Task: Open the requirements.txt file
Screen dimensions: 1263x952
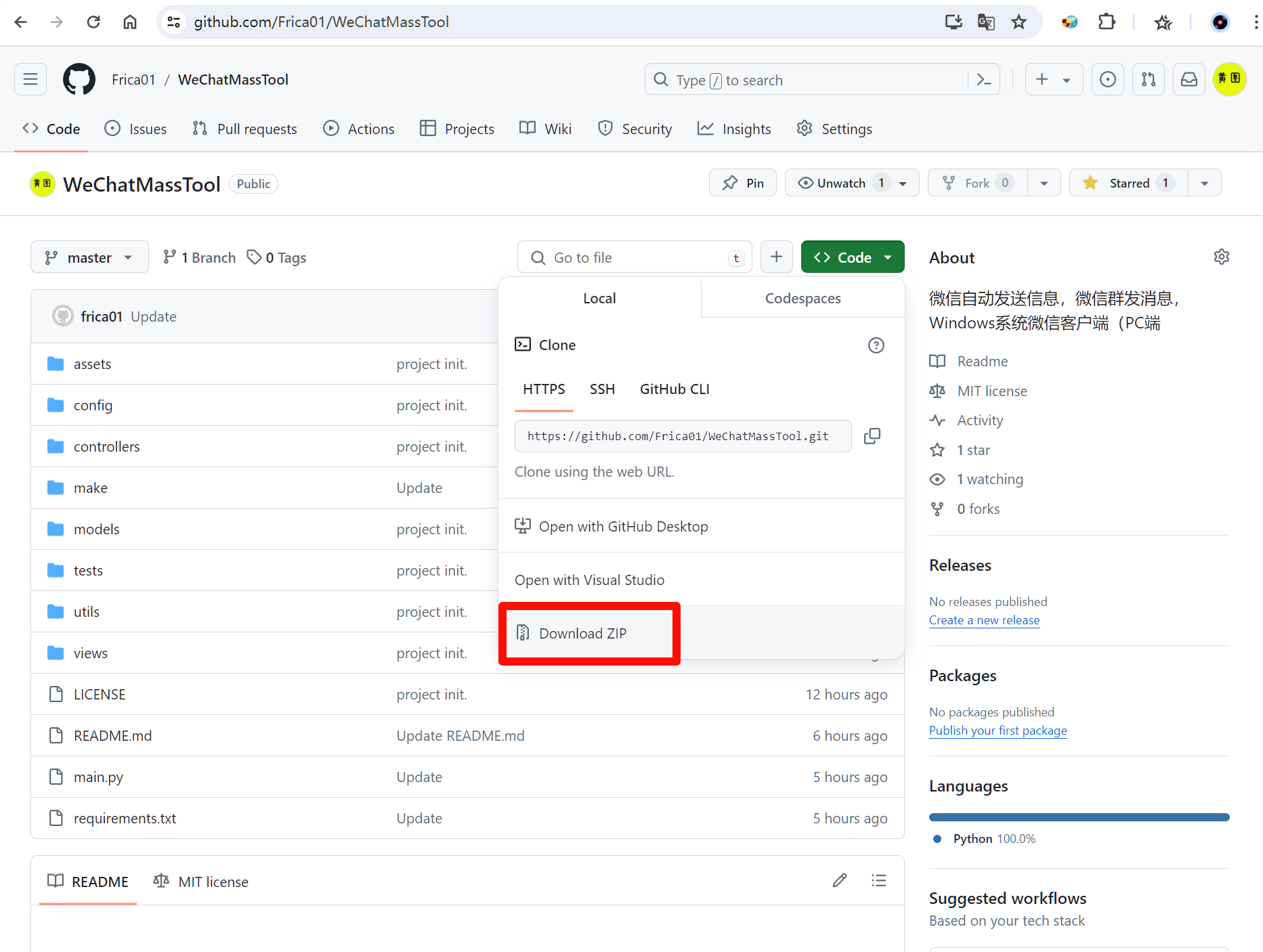Action: click(125, 819)
